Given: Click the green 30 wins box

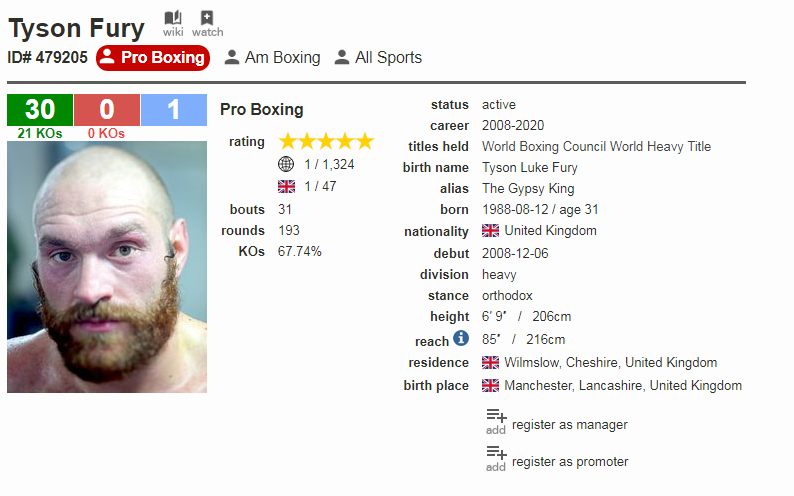Looking at the screenshot, I should tap(40, 109).
